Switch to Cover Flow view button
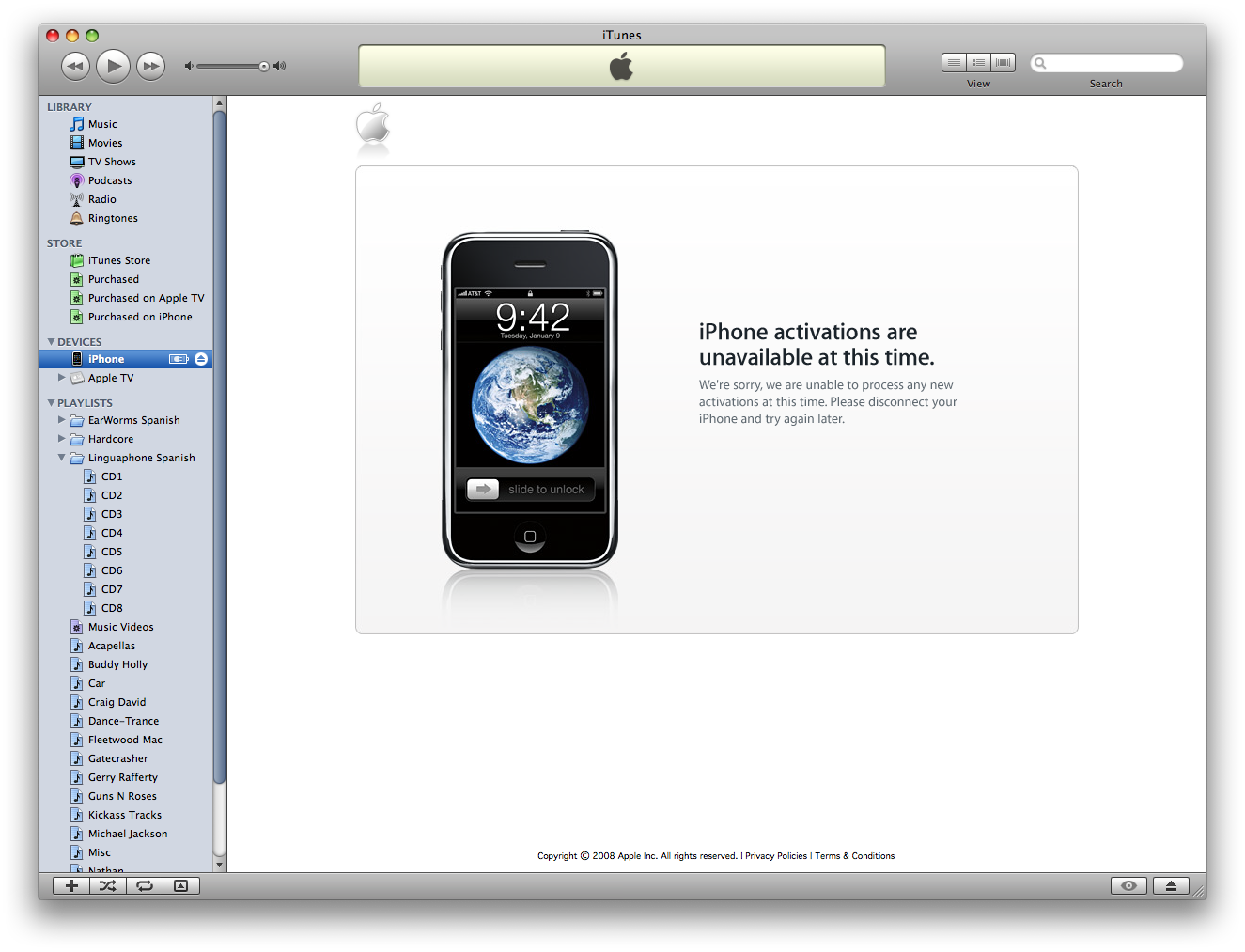Image resolution: width=1245 pixels, height=952 pixels. coord(1004,62)
